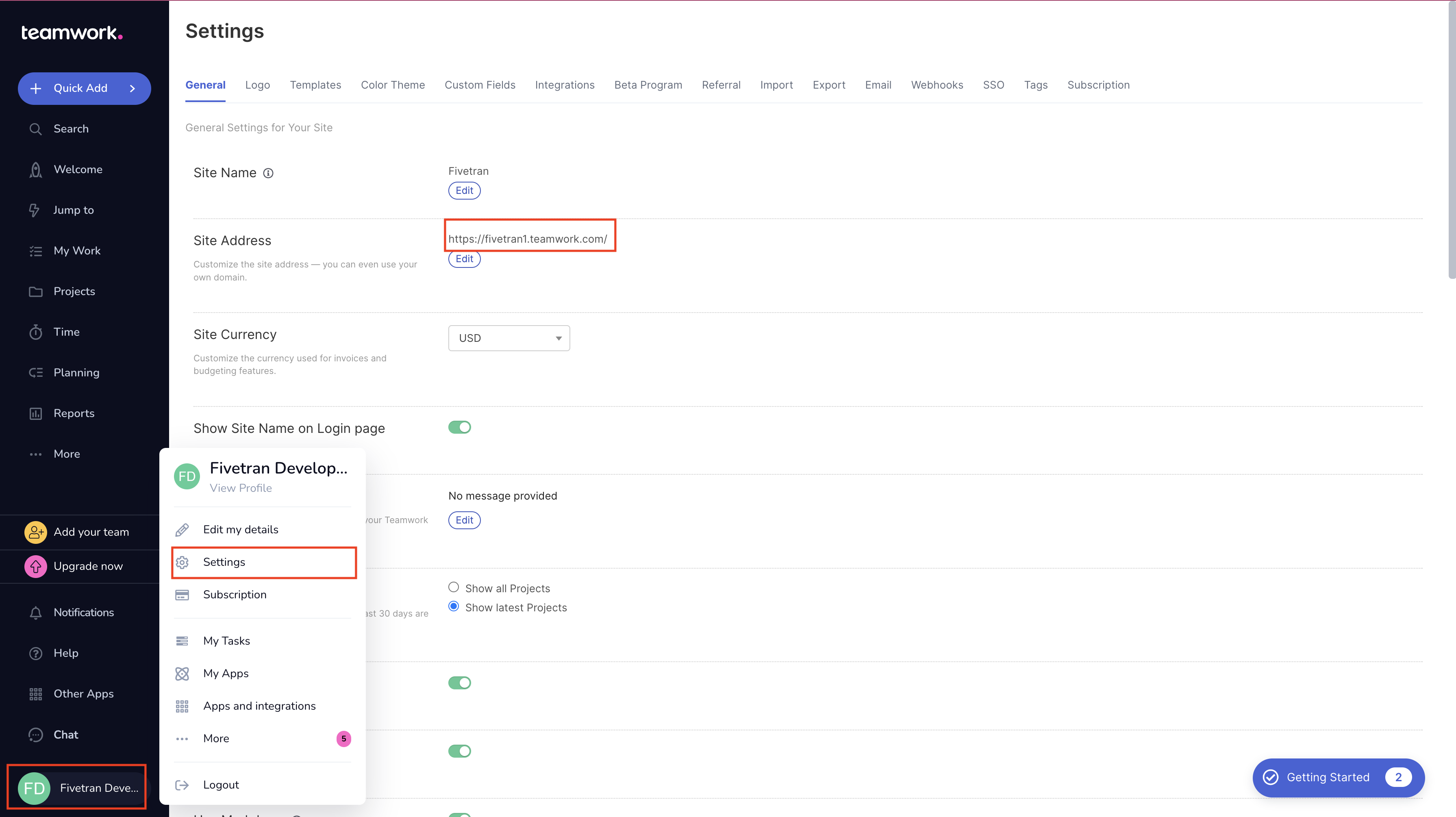Click the Settings gear icon in the profile menu
Screen dimensions: 1456x817
(182, 562)
